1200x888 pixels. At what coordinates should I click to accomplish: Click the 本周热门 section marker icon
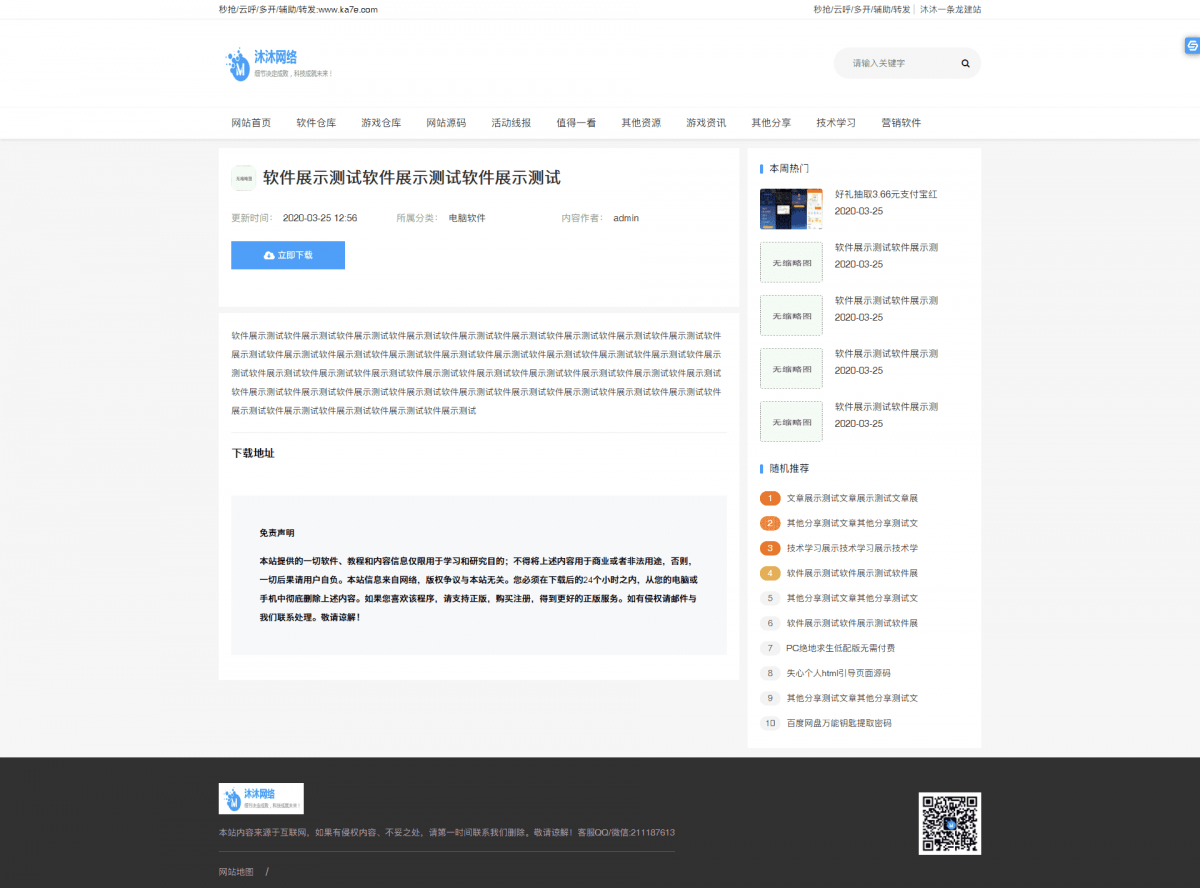coord(764,168)
